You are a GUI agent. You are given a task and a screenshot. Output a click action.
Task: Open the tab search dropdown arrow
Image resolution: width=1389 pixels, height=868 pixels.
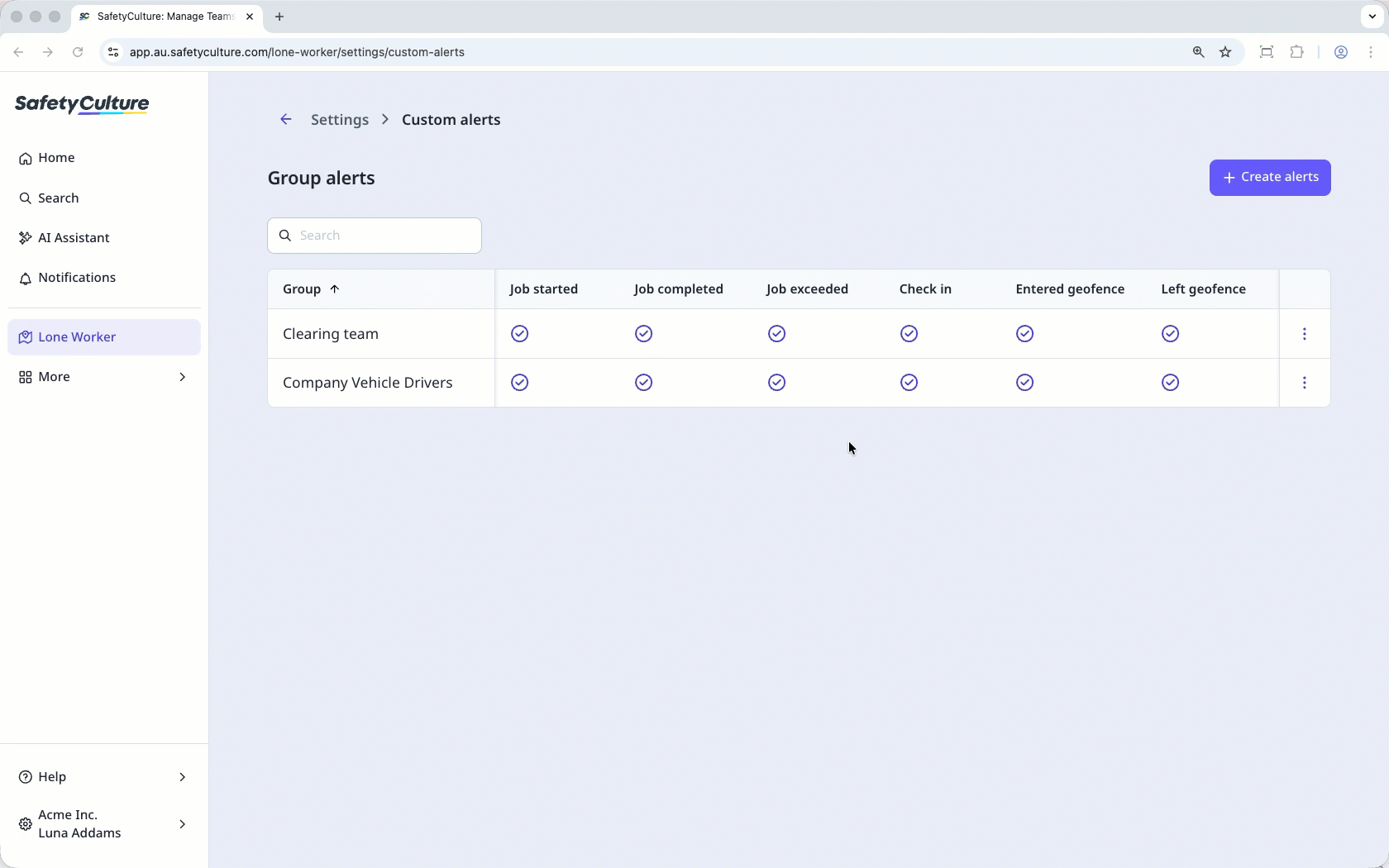click(x=1372, y=17)
